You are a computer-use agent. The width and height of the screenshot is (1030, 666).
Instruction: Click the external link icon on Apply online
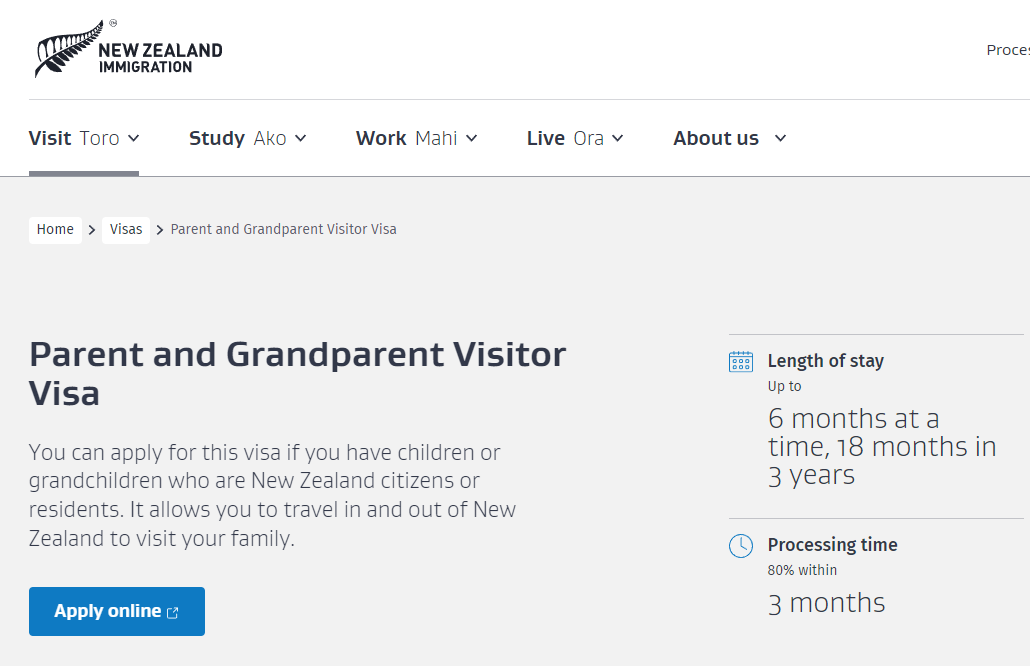click(x=173, y=613)
